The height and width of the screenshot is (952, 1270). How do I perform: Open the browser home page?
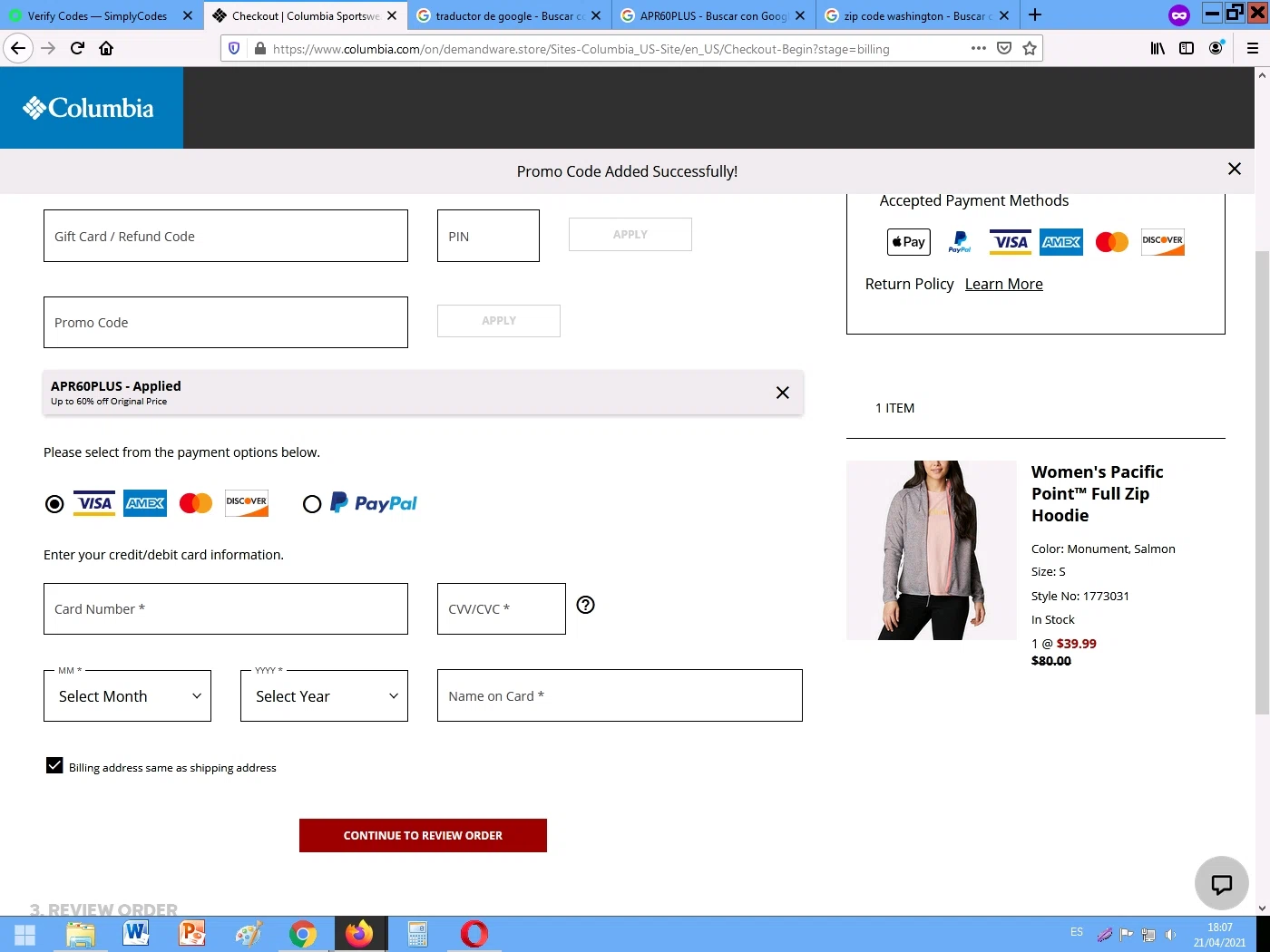[x=106, y=48]
